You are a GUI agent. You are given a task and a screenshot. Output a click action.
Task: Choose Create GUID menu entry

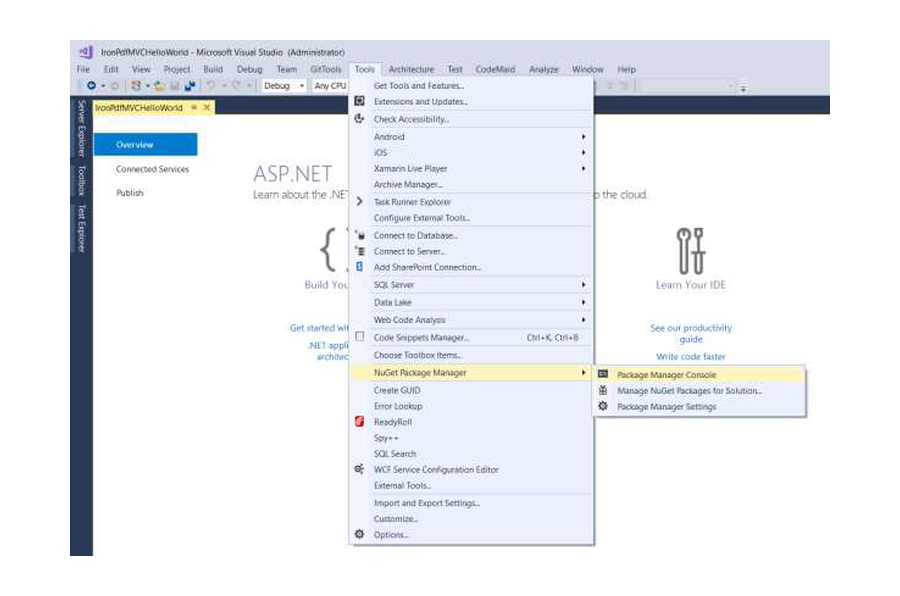(471, 390)
